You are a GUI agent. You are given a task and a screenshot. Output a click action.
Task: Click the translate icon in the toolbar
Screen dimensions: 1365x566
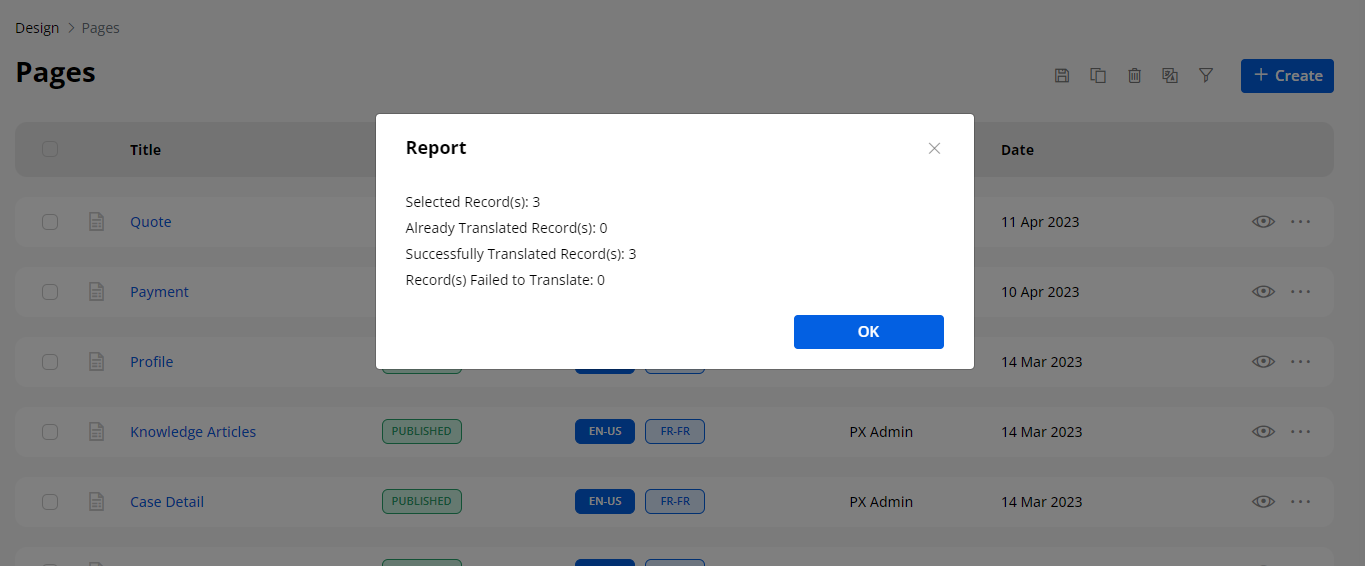pyautogui.click(x=1170, y=76)
